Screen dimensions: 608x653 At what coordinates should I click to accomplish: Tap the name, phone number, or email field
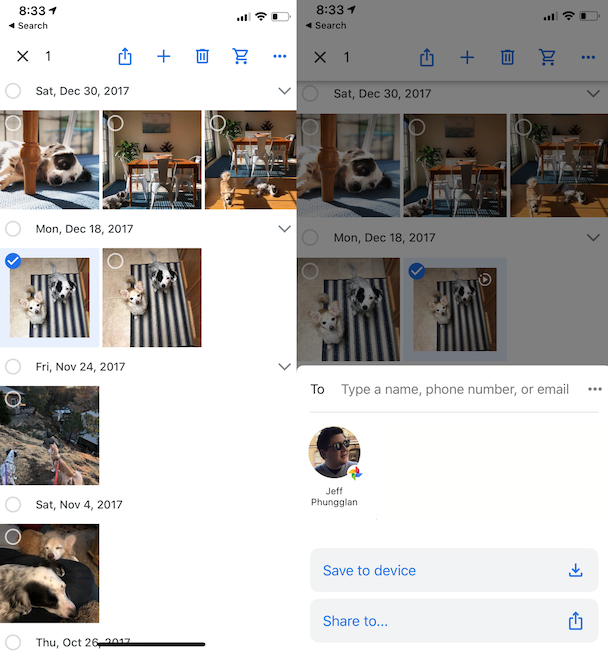[x=455, y=389]
